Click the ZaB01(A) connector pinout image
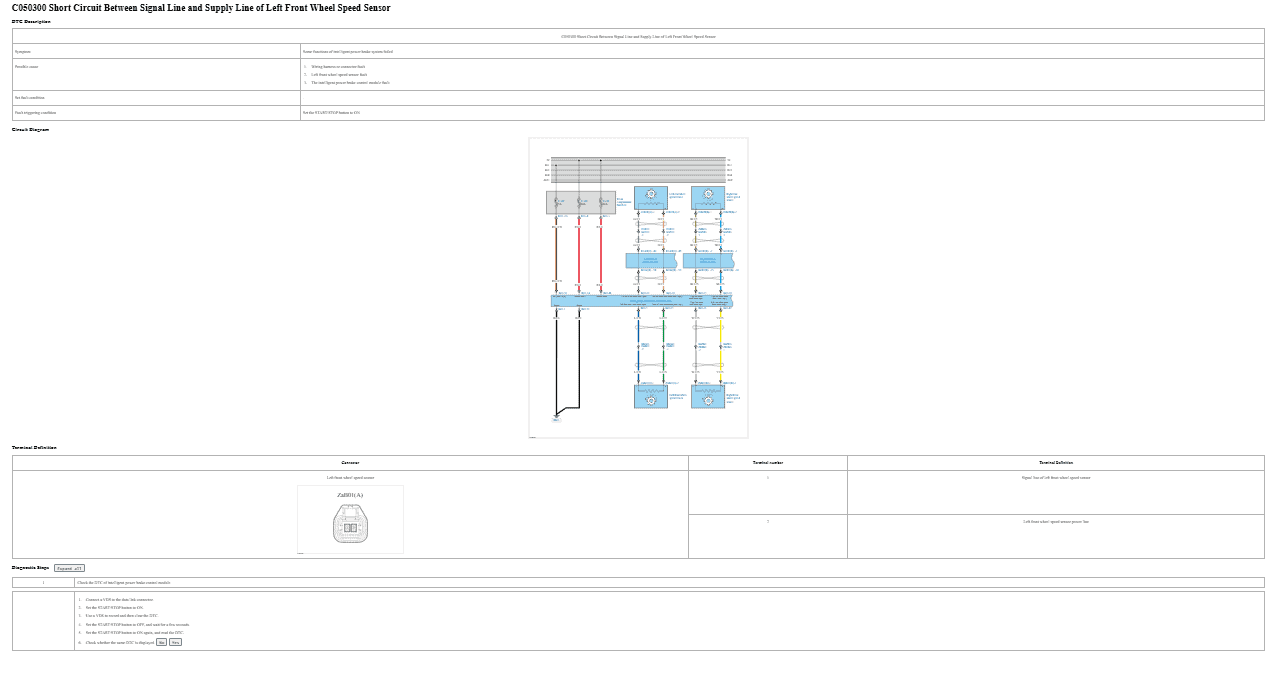This screenshot has height=695, width=1273. pos(350,519)
